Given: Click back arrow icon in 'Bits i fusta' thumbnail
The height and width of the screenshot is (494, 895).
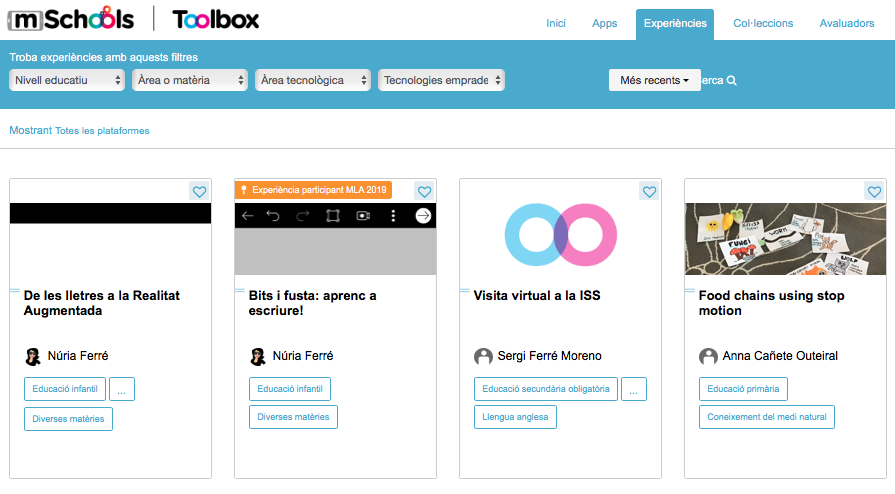Looking at the screenshot, I should 248,216.
